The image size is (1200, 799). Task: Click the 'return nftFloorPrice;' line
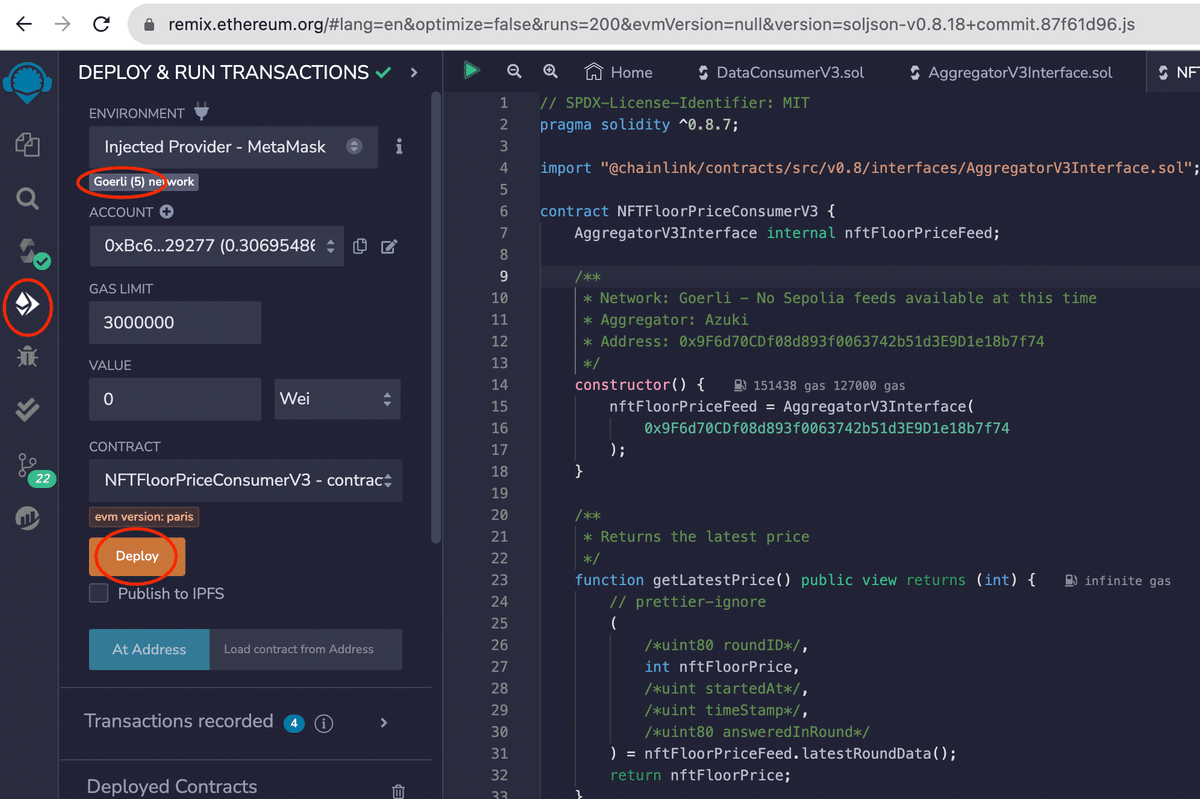coord(700,775)
